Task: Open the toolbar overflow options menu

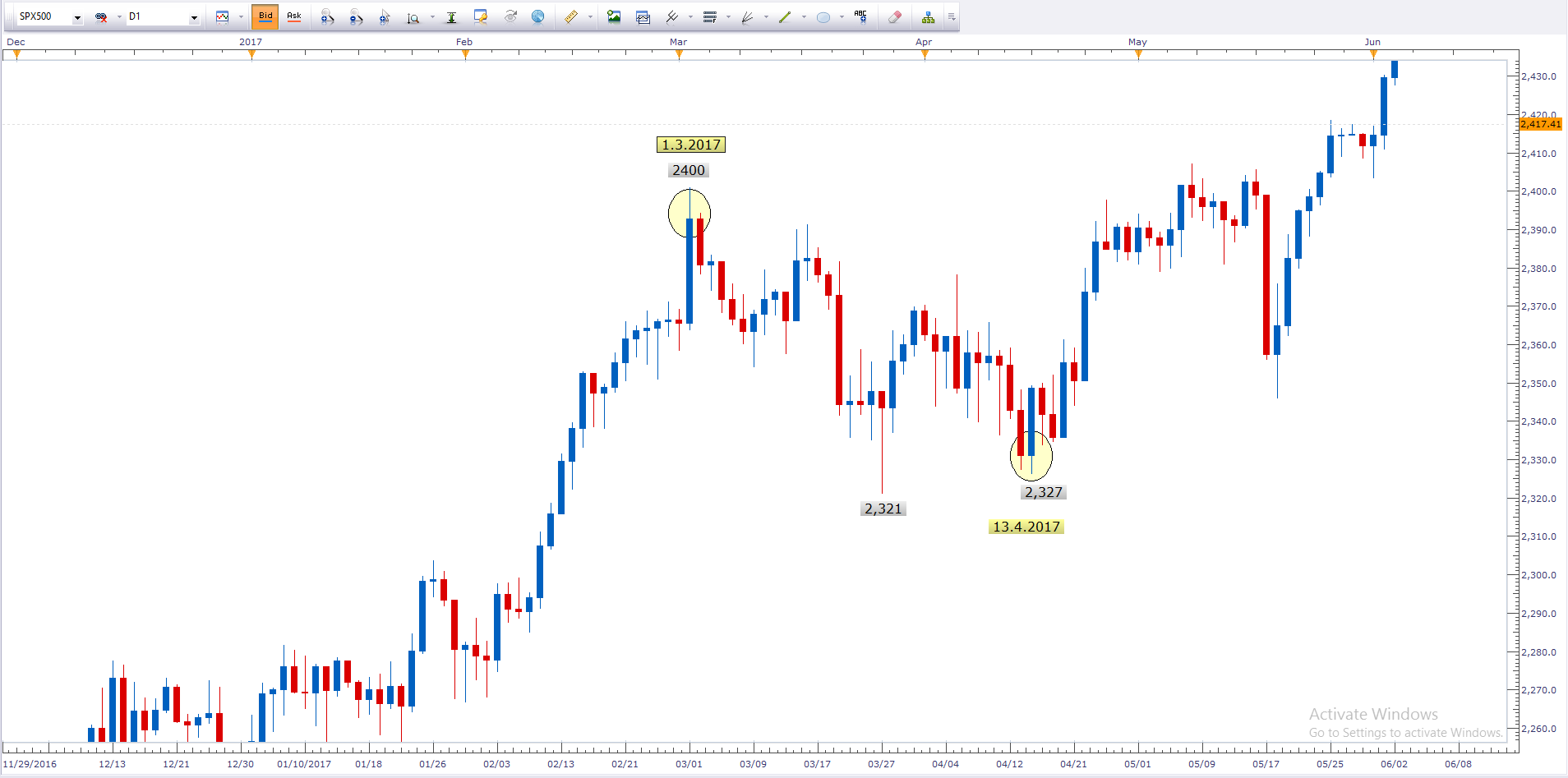Action: pos(952,17)
